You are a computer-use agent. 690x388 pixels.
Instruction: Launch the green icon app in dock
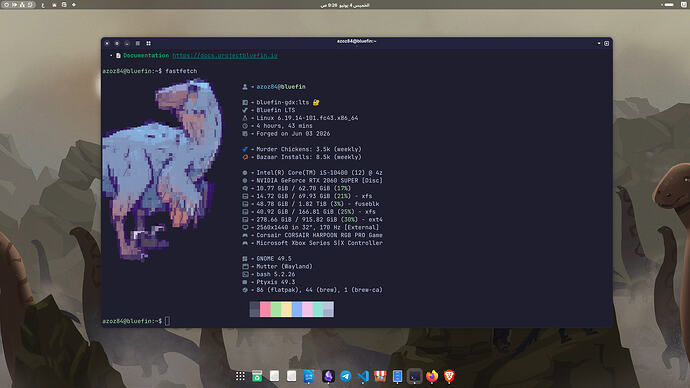click(x=257, y=376)
